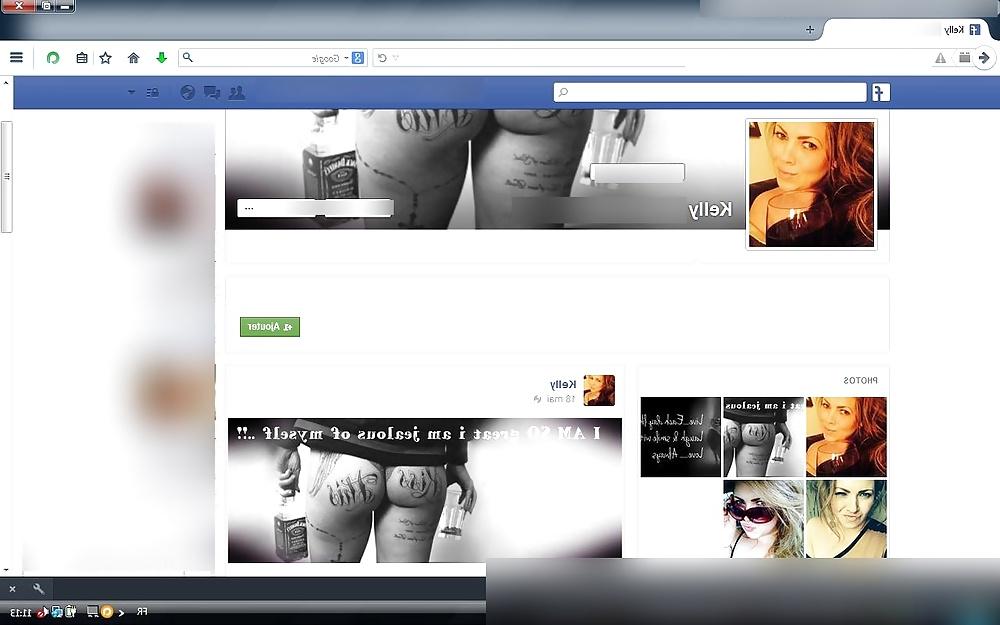Open the PHOTOS section header
This screenshot has height=625, width=1000.
860,381
